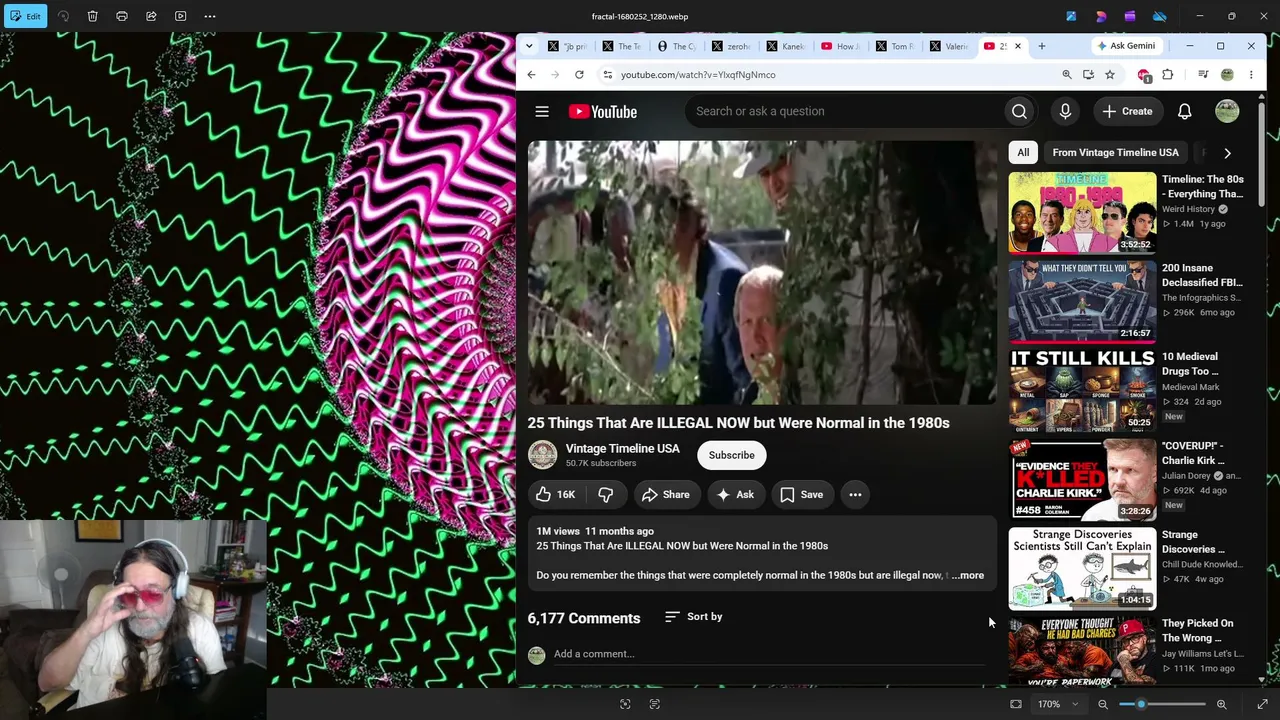Click scan text icon in Photos bottom bar
This screenshot has width=1280, height=720.
[655, 704]
